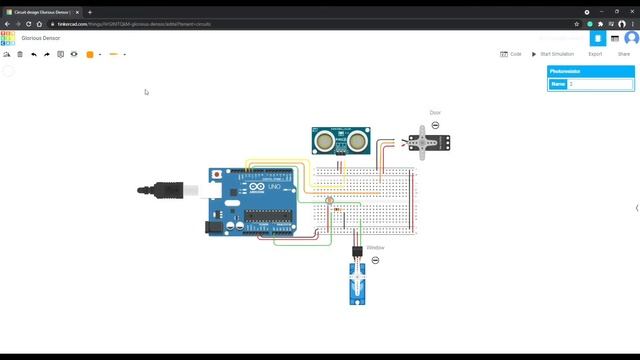640x360 pixels.
Task: Undo the last action
Action: click(34, 54)
